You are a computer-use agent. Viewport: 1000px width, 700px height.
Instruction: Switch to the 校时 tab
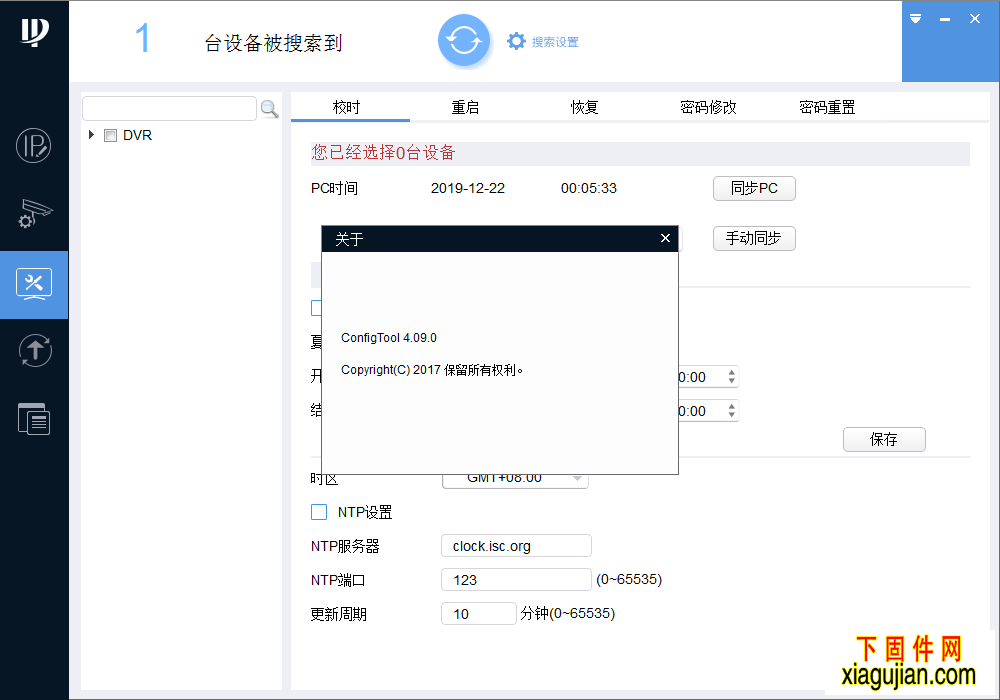tap(347, 107)
